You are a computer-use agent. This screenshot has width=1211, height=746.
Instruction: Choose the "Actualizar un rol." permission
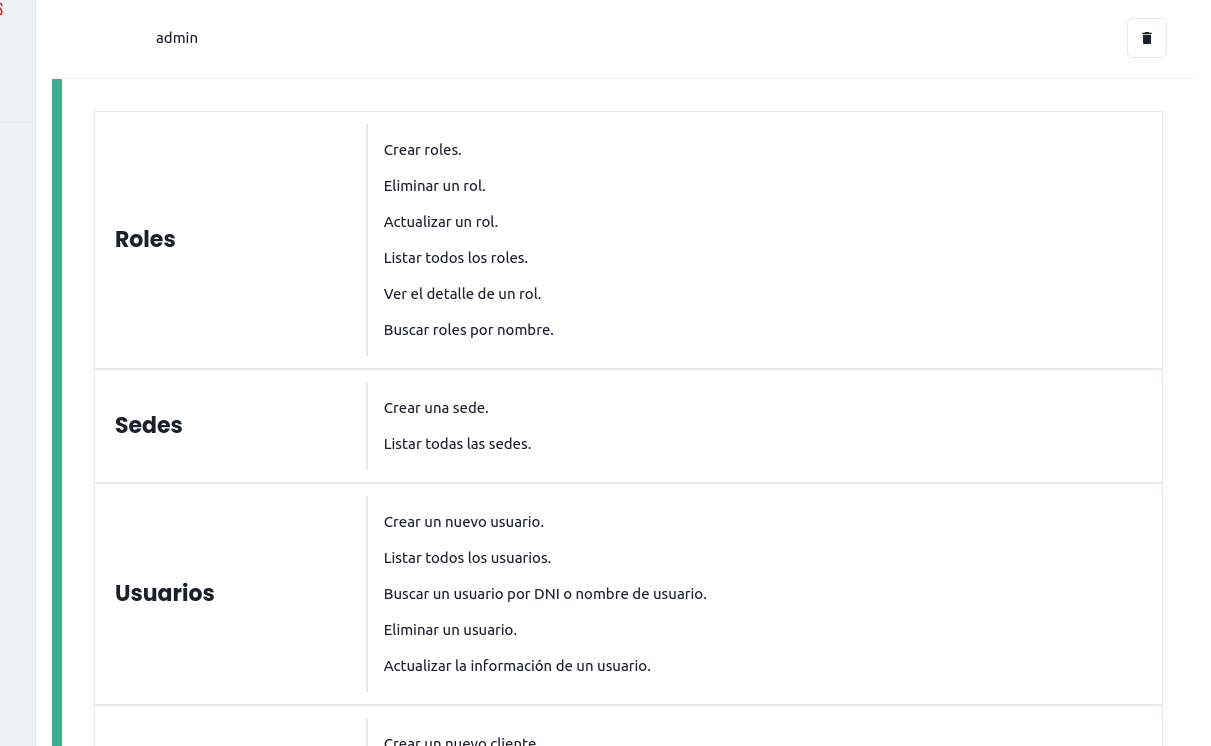click(x=440, y=222)
